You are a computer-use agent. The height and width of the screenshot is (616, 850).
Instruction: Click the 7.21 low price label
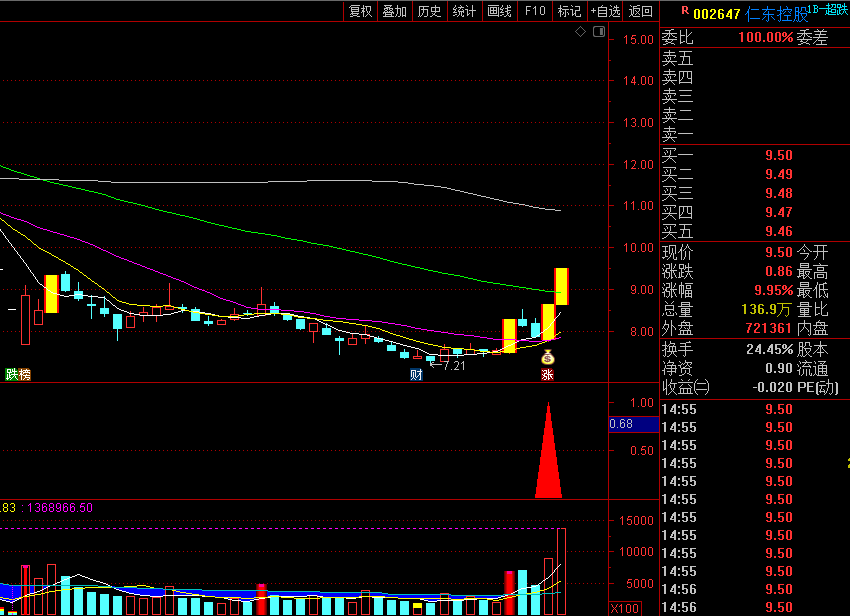[454, 366]
